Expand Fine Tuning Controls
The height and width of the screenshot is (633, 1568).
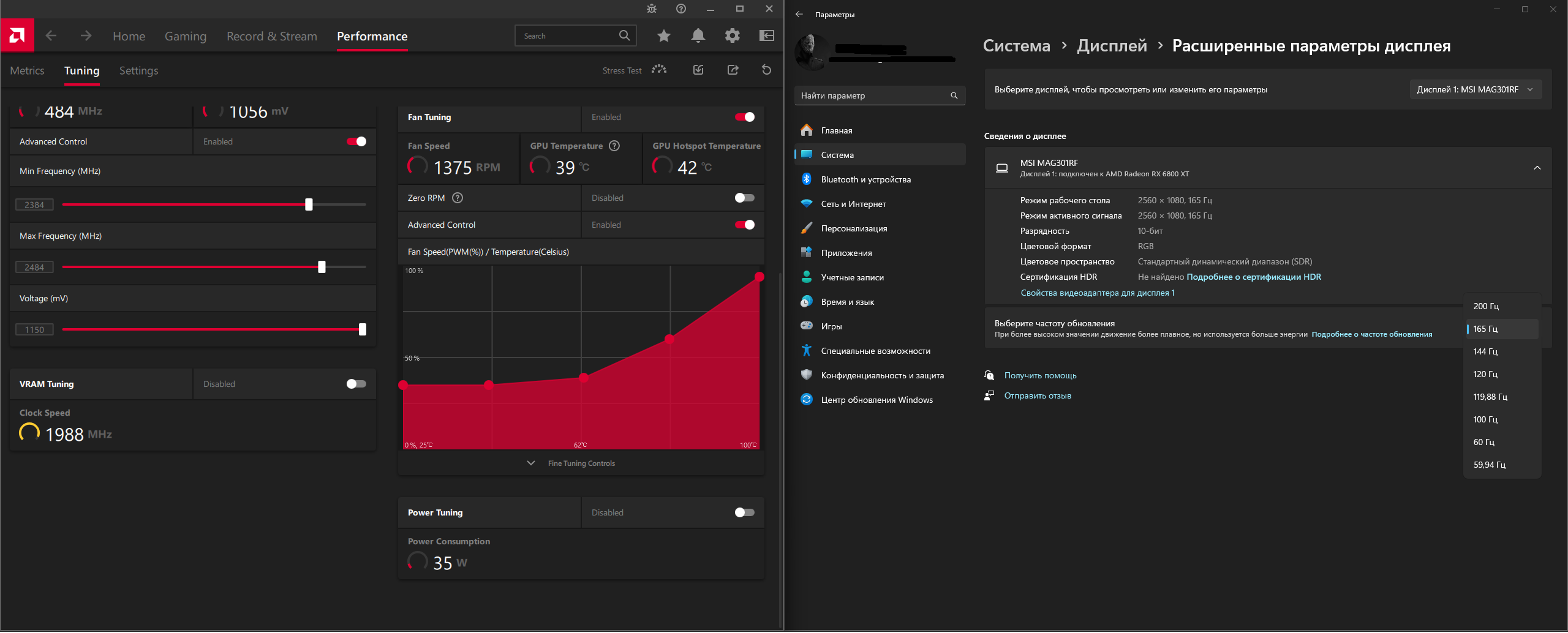571,463
